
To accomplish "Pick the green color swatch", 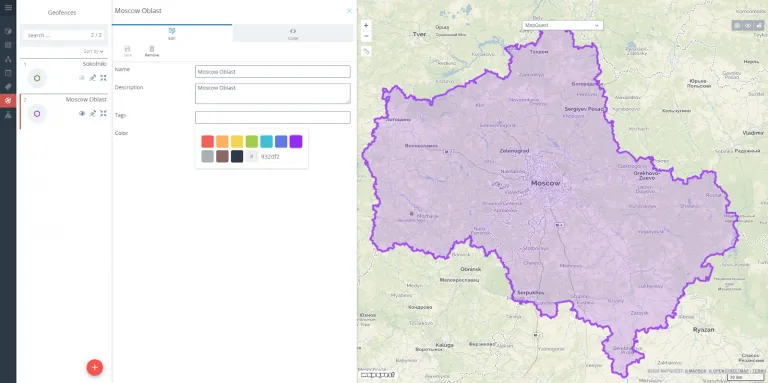I will (x=252, y=142).
